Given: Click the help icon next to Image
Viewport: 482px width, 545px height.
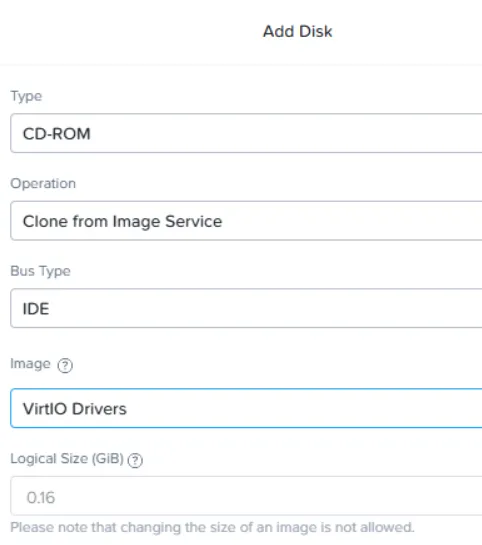Looking at the screenshot, I should [x=65, y=365].
